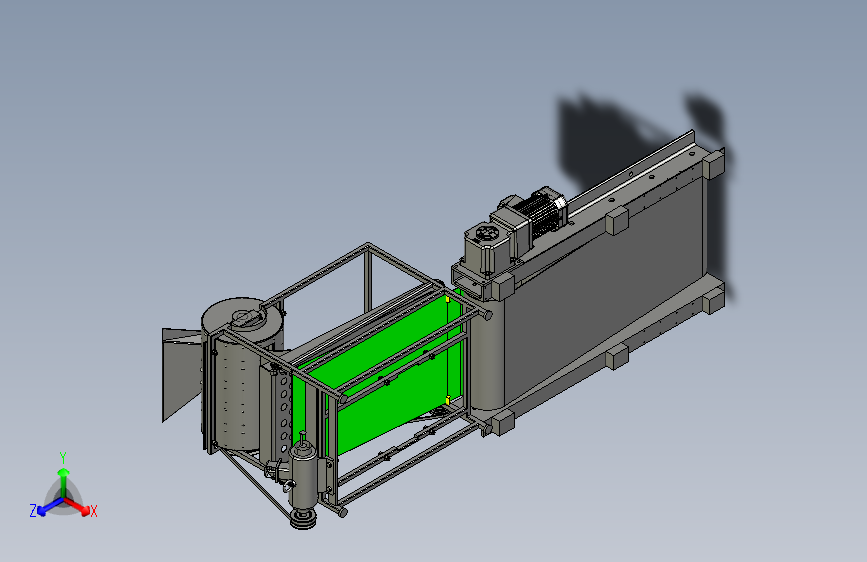
Task: Select the round lid on top of drum
Action: (243, 318)
